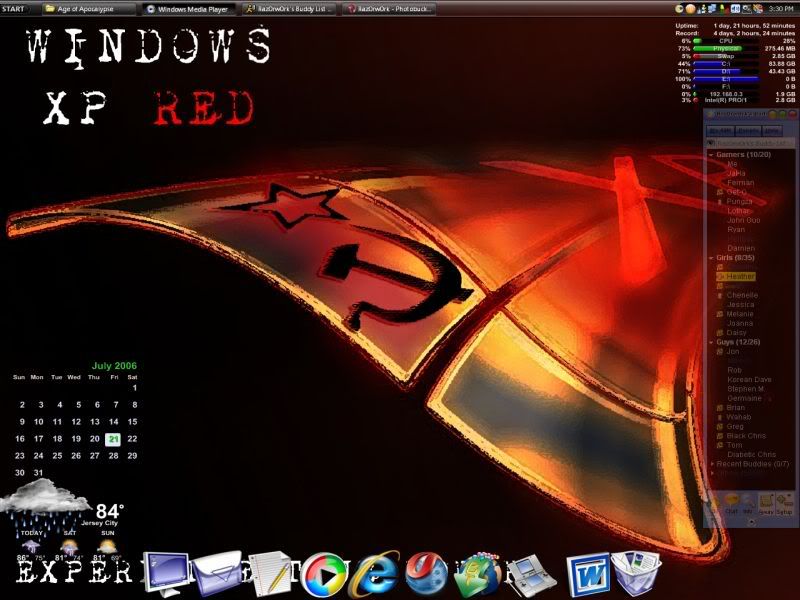Click the 192.168.0.3 network entry
Viewport: 800px width, 600px height.
click(726, 94)
